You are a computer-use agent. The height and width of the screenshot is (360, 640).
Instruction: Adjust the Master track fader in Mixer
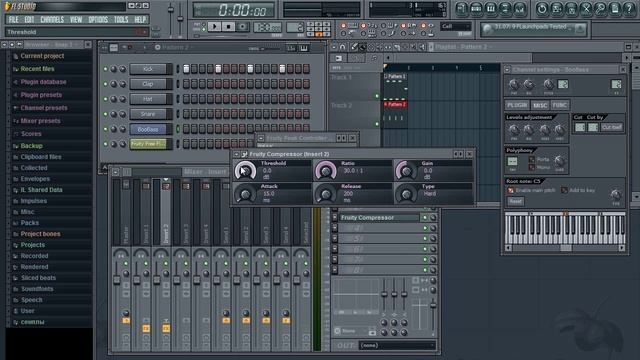[116, 280]
